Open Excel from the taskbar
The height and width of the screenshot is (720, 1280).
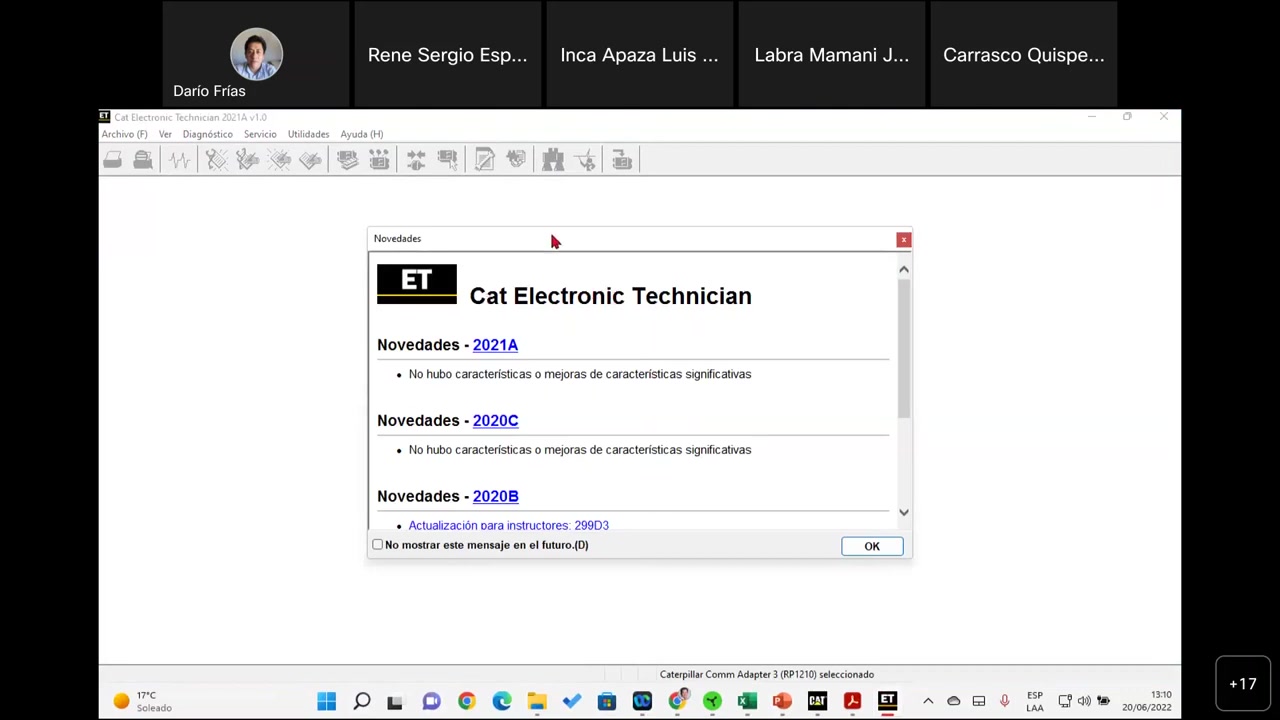747,701
